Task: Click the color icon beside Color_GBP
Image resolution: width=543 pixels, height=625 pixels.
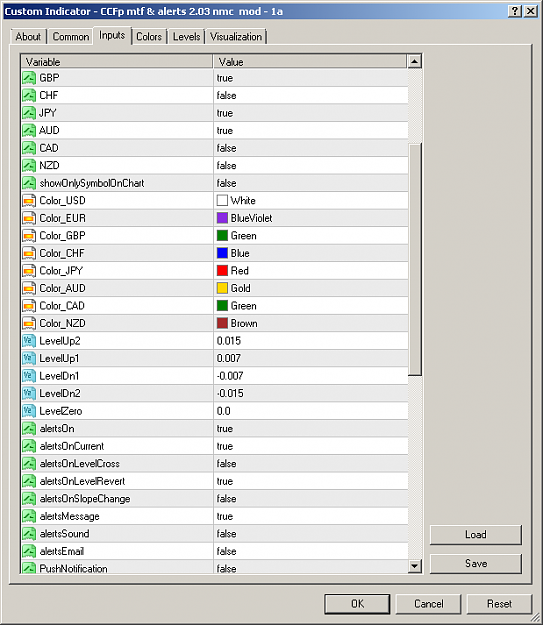Action: pos(29,236)
